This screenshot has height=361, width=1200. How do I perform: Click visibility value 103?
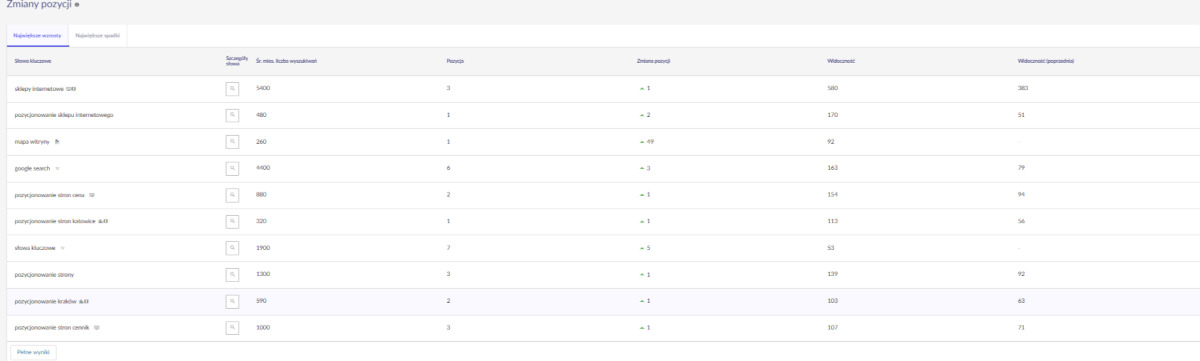pos(832,300)
